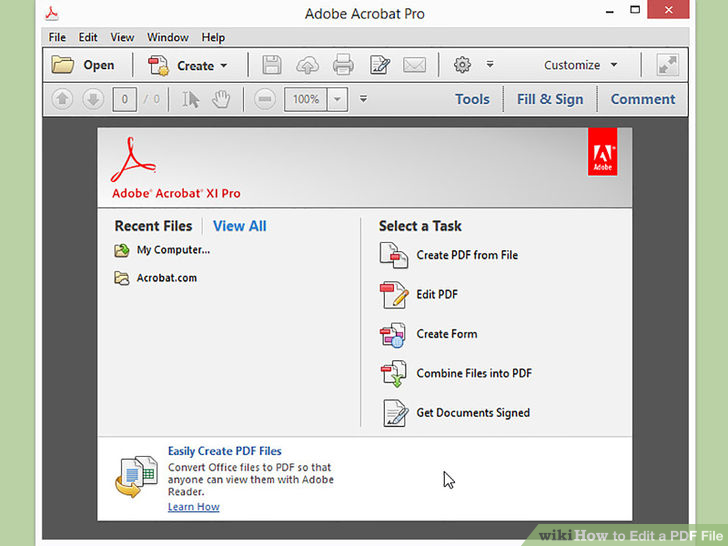
Task: Click the Open folder icon
Action: pos(63,65)
